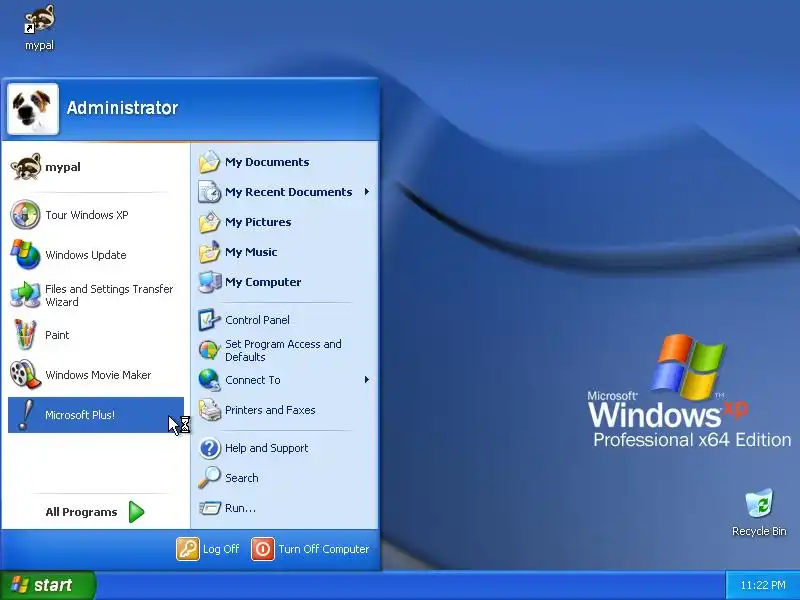Choose the Tour Windows XP label
The image size is (800, 600).
click(x=87, y=215)
